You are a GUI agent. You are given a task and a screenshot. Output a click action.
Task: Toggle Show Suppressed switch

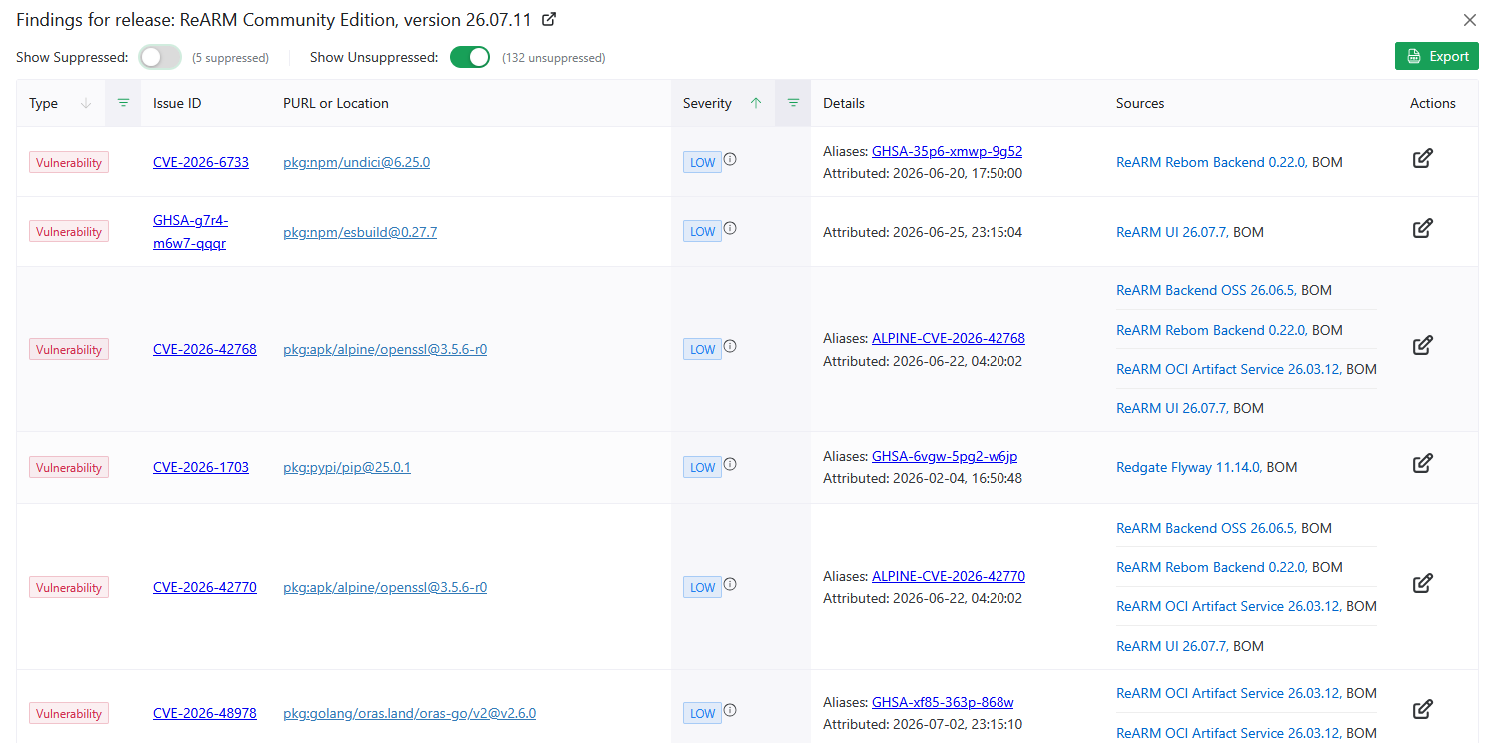point(160,57)
